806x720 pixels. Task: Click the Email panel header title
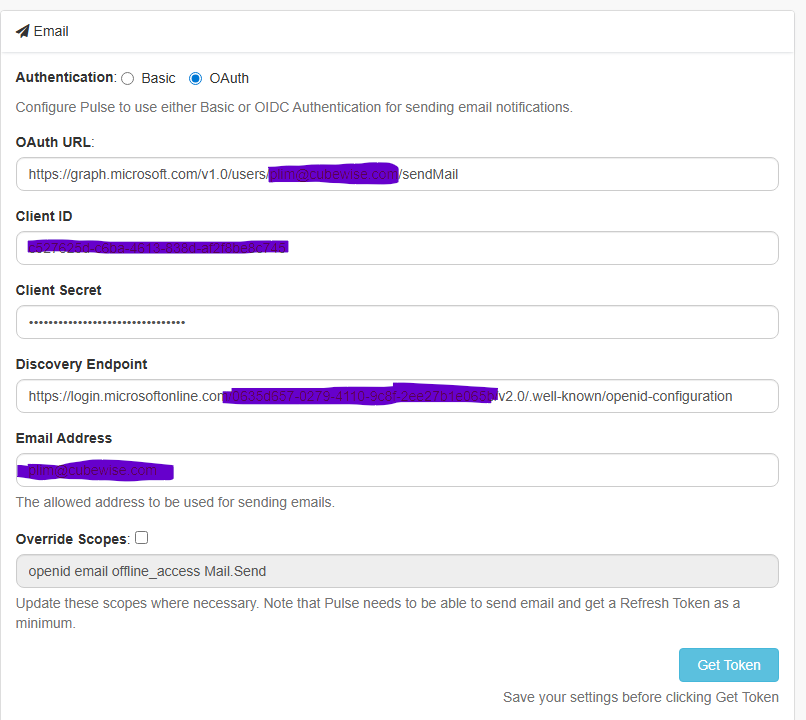pyautogui.click(x=51, y=31)
